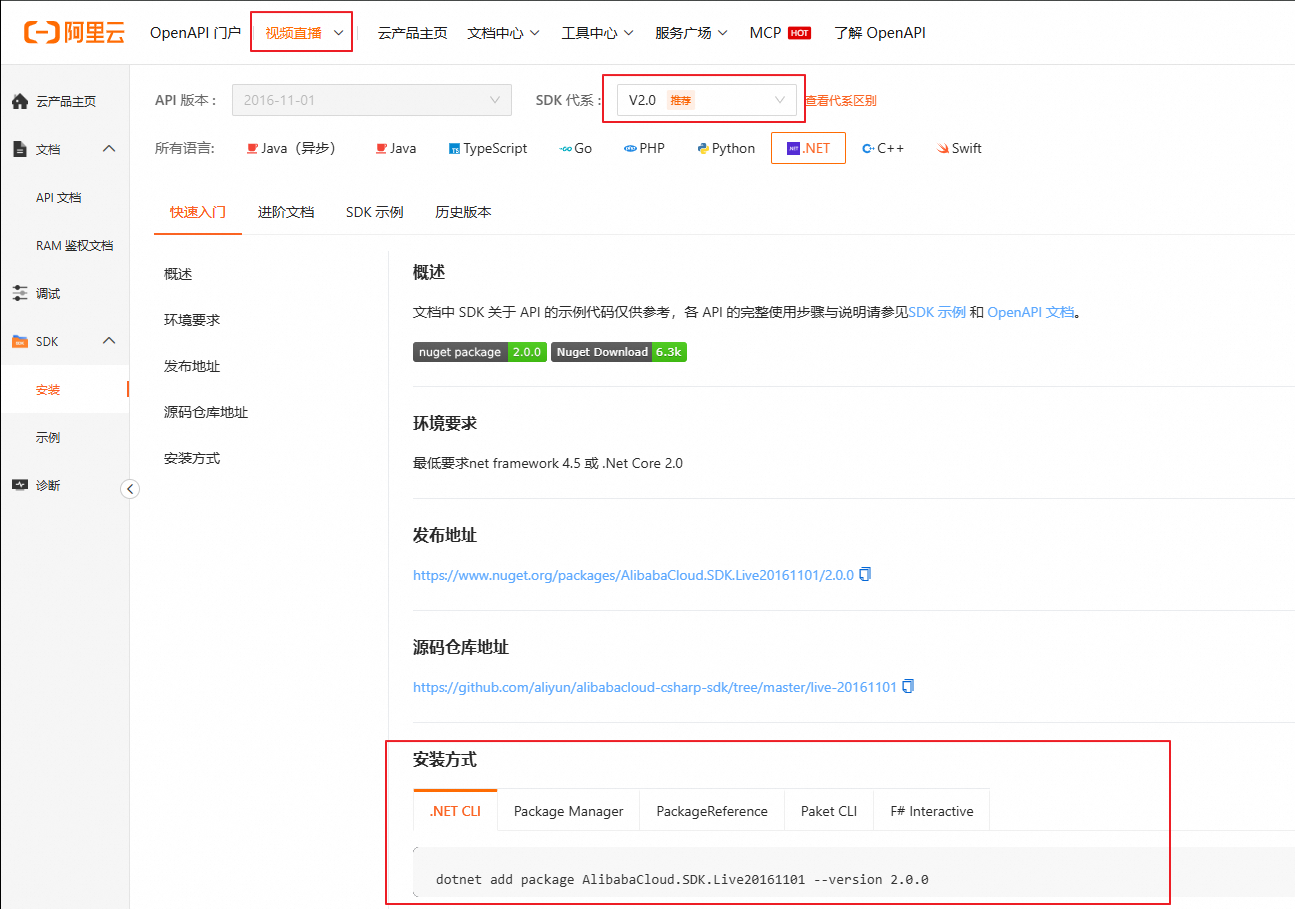
Task: Click the document icon beside 文档
Action: tap(20, 149)
